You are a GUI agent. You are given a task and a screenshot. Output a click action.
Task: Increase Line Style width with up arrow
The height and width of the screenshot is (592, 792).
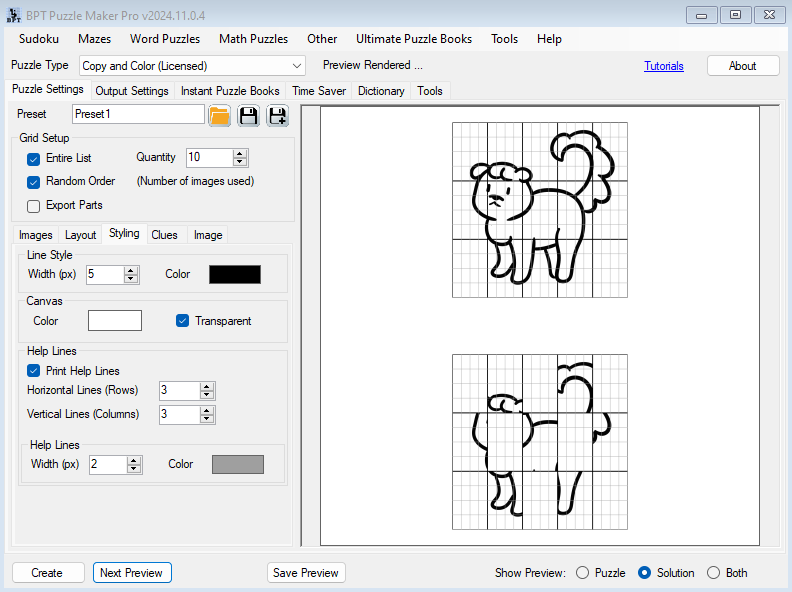pos(131,271)
